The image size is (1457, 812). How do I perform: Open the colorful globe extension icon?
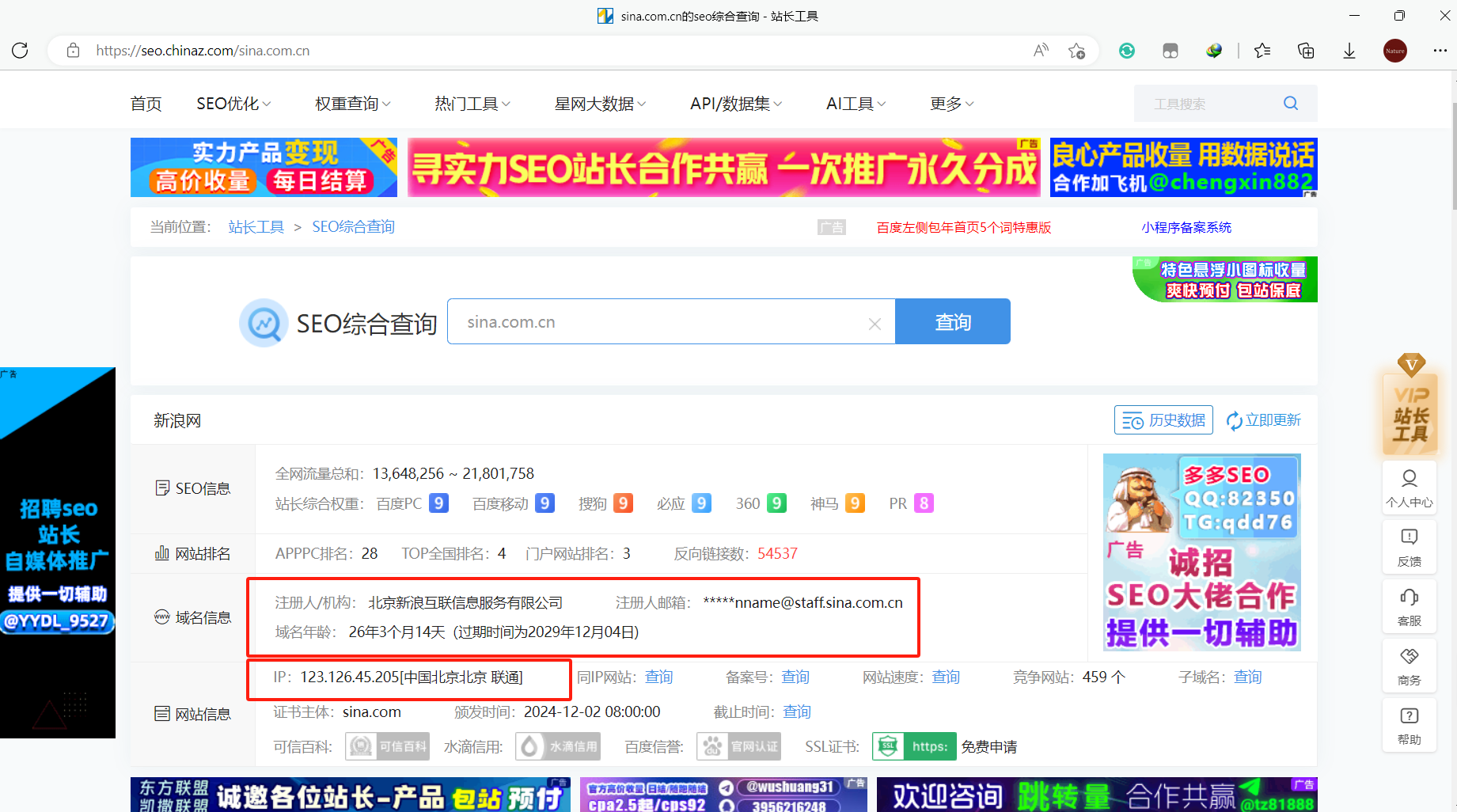(x=1214, y=51)
